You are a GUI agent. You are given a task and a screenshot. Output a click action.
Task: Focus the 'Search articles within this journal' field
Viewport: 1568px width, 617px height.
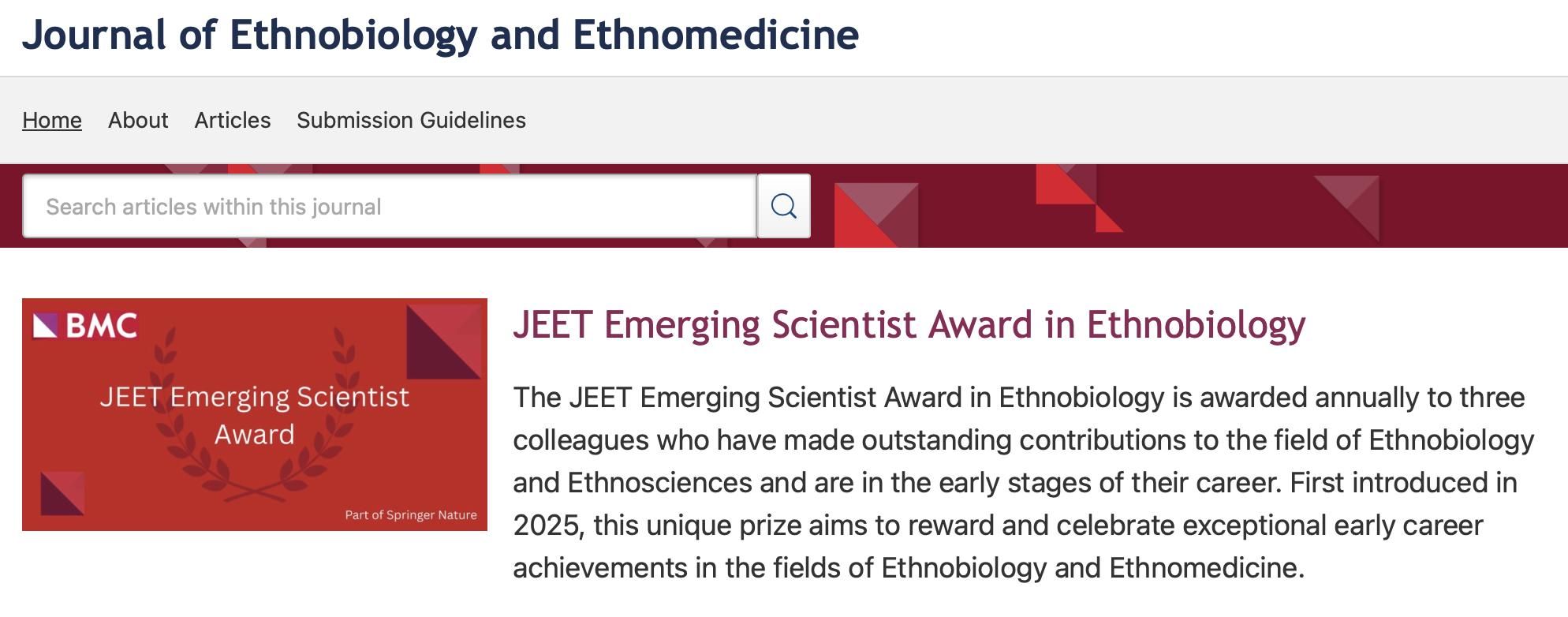tap(390, 206)
